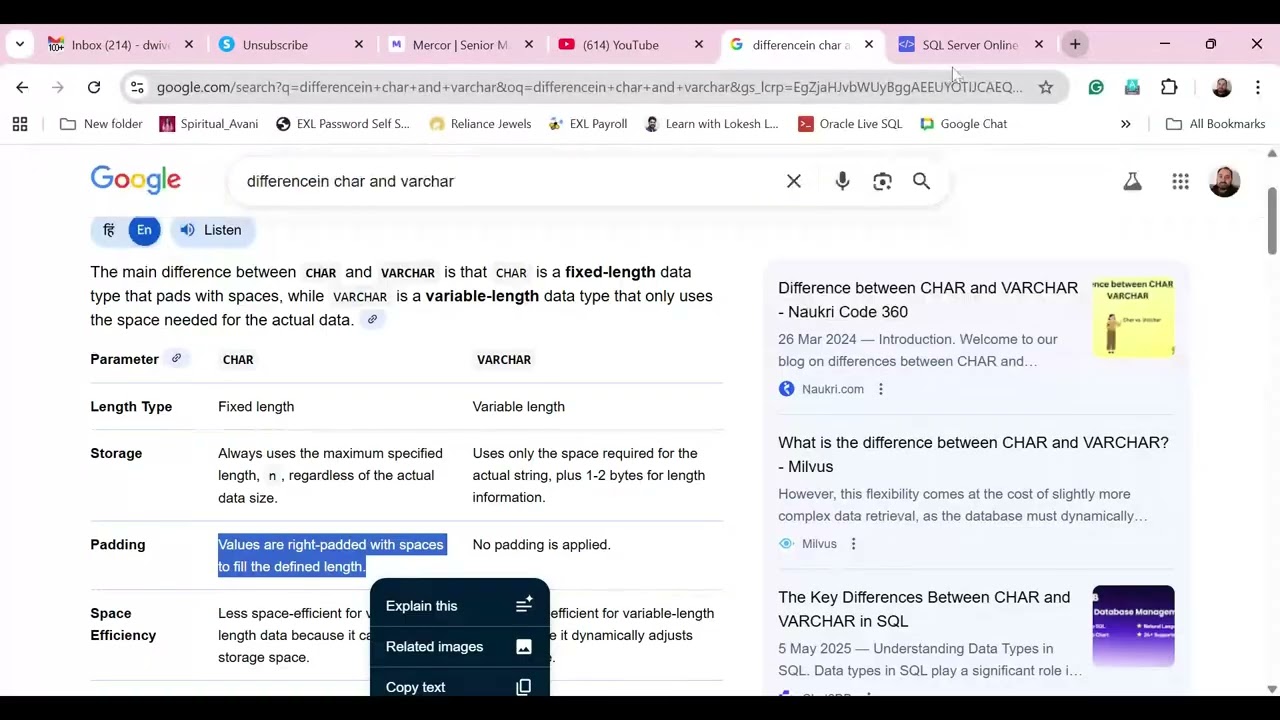Go to the Google logo homepage
Screen dimensions: 1280x720
pos(136,181)
